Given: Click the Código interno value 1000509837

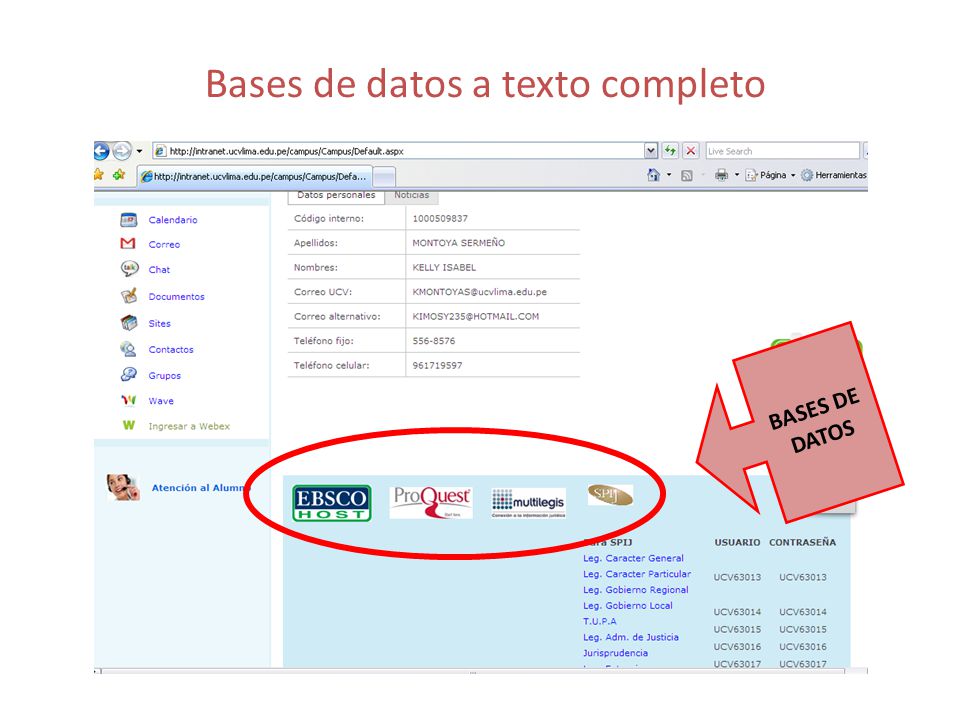Looking at the screenshot, I should point(440,219).
